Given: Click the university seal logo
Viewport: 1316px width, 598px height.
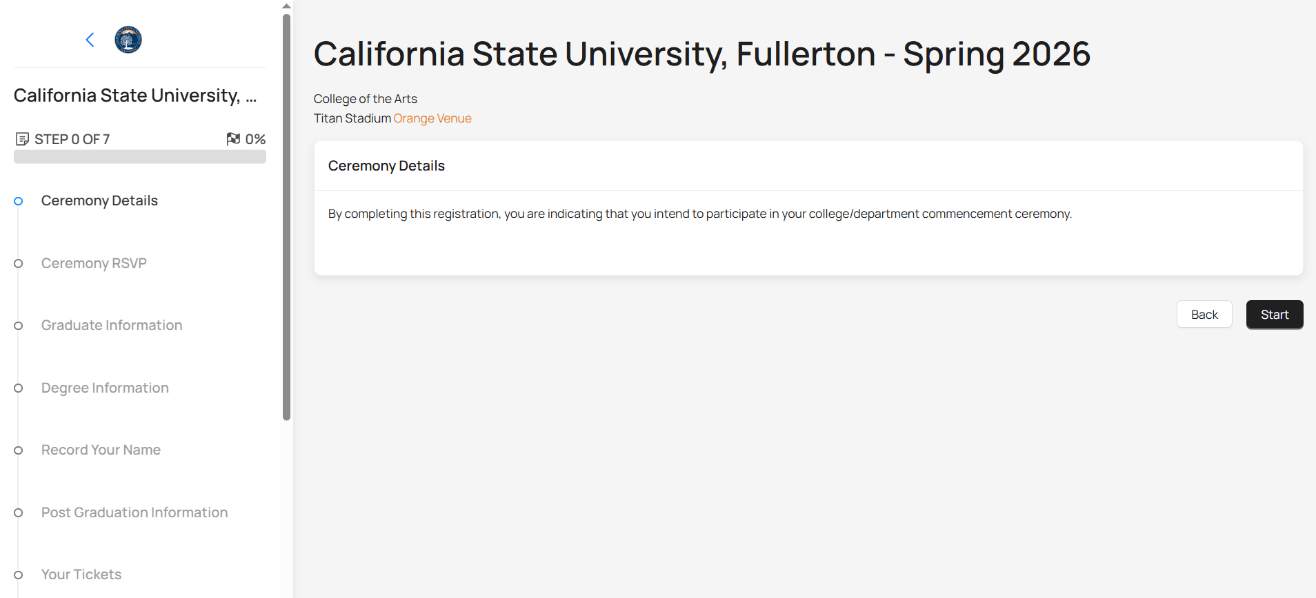Looking at the screenshot, I should [x=128, y=40].
